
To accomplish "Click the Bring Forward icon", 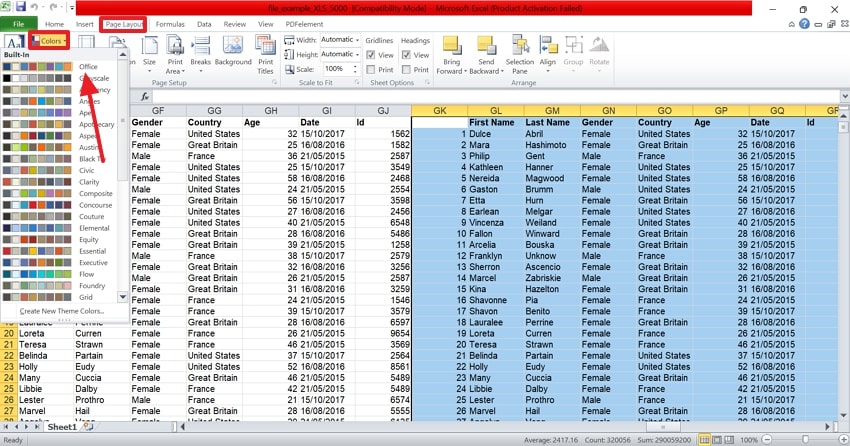I will point(452,46).
